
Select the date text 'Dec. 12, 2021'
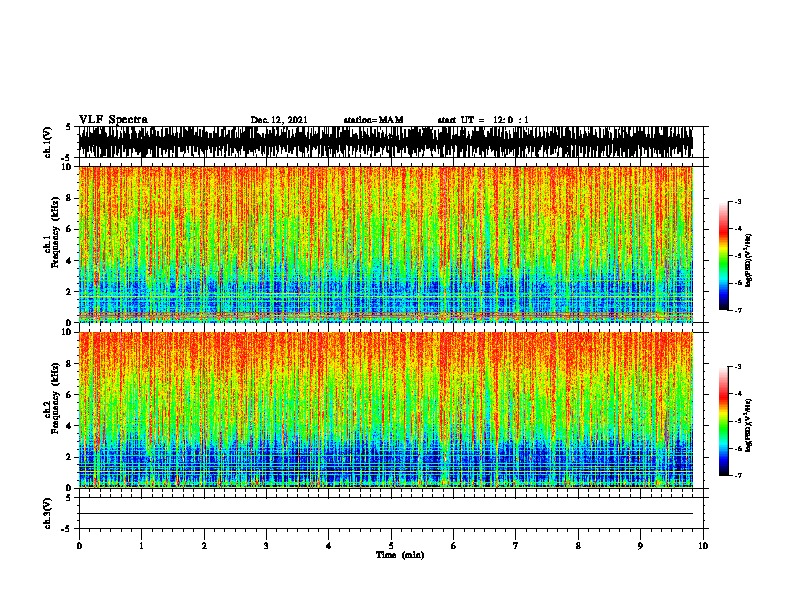pyautogui.click(x=279, y=120)
